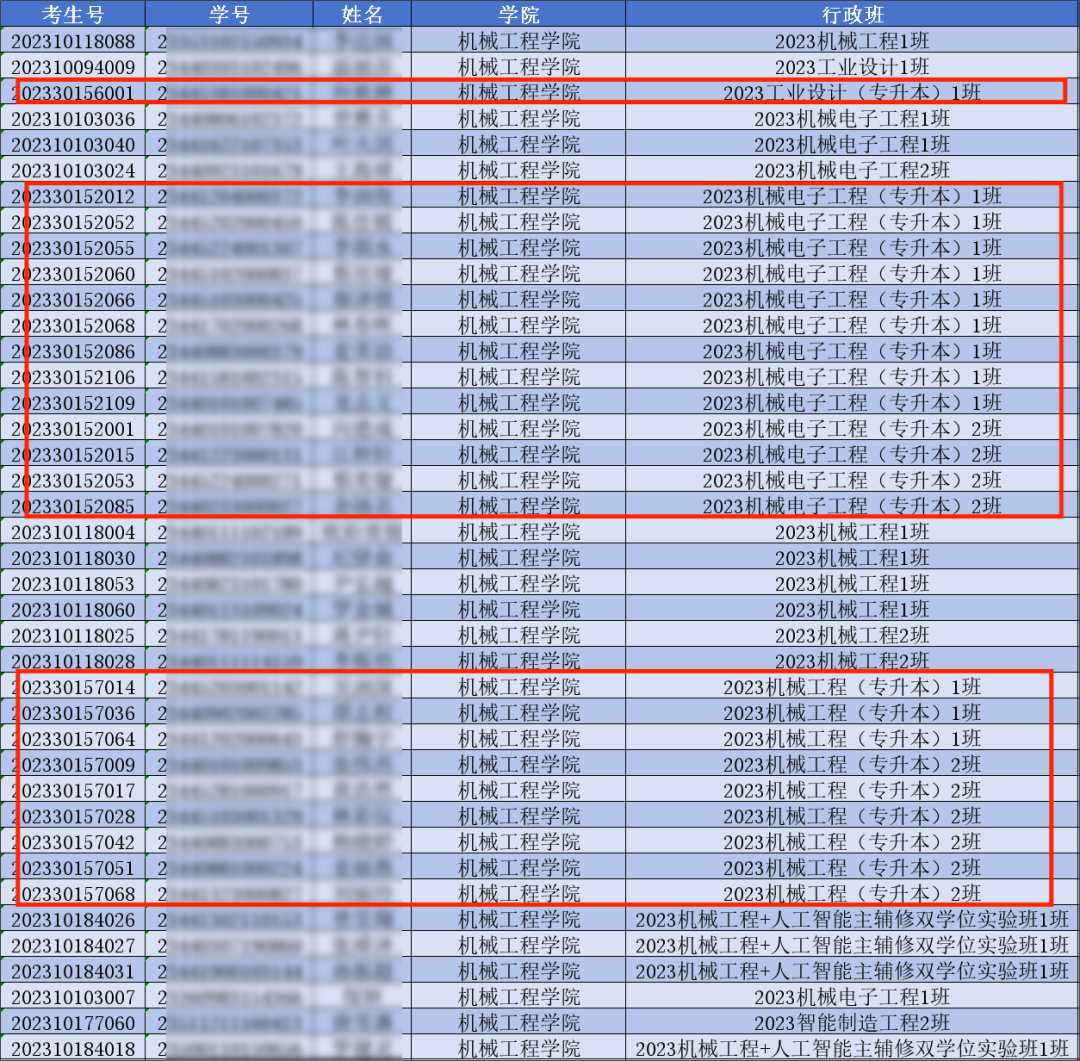The image size is (1080, 1061).
Task: Click 行政班 cell in row 202330152001
Action: (853, 429)
